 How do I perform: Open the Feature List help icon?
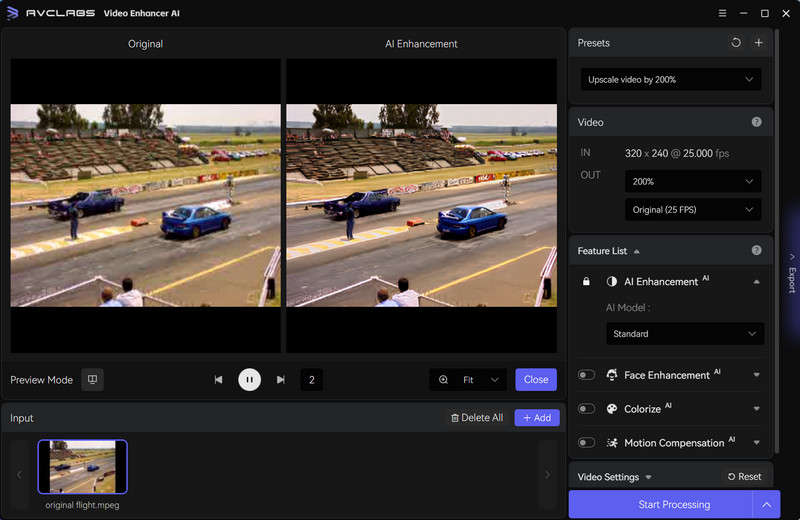(x=756, y=250)
